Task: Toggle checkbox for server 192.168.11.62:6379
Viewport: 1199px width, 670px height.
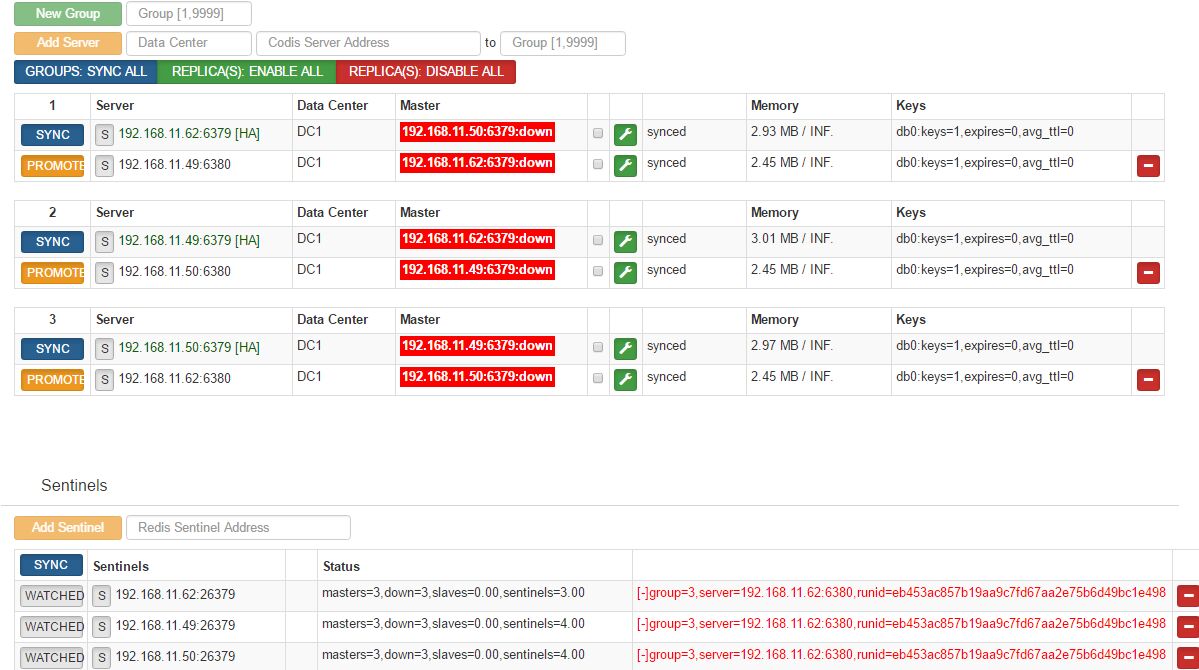Action: tap(598, 133)
